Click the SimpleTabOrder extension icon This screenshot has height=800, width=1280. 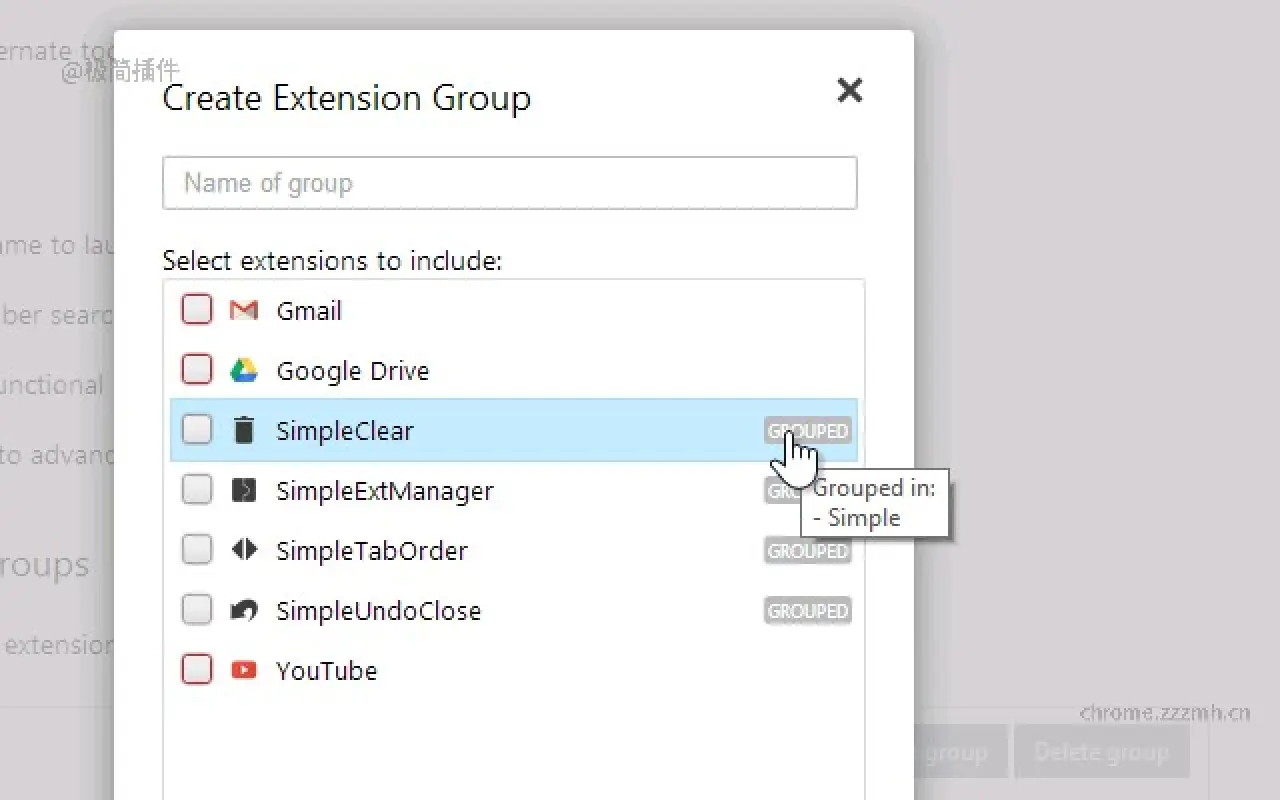pyautogui.click(x=244, y=550)
